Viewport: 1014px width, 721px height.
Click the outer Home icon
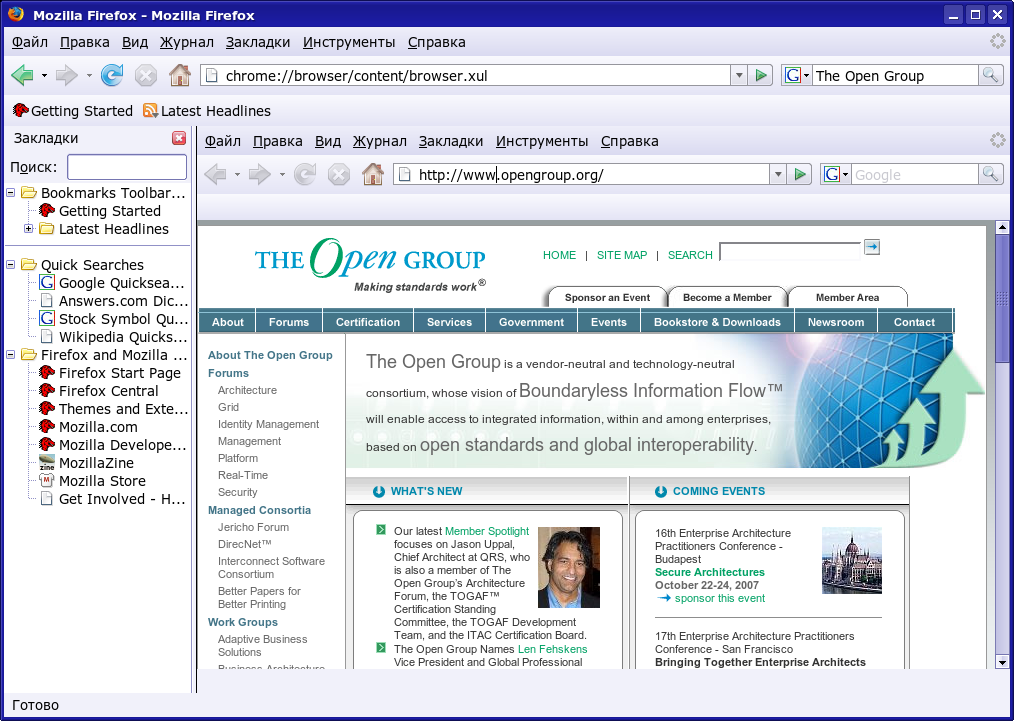click(x=180, y=75)
